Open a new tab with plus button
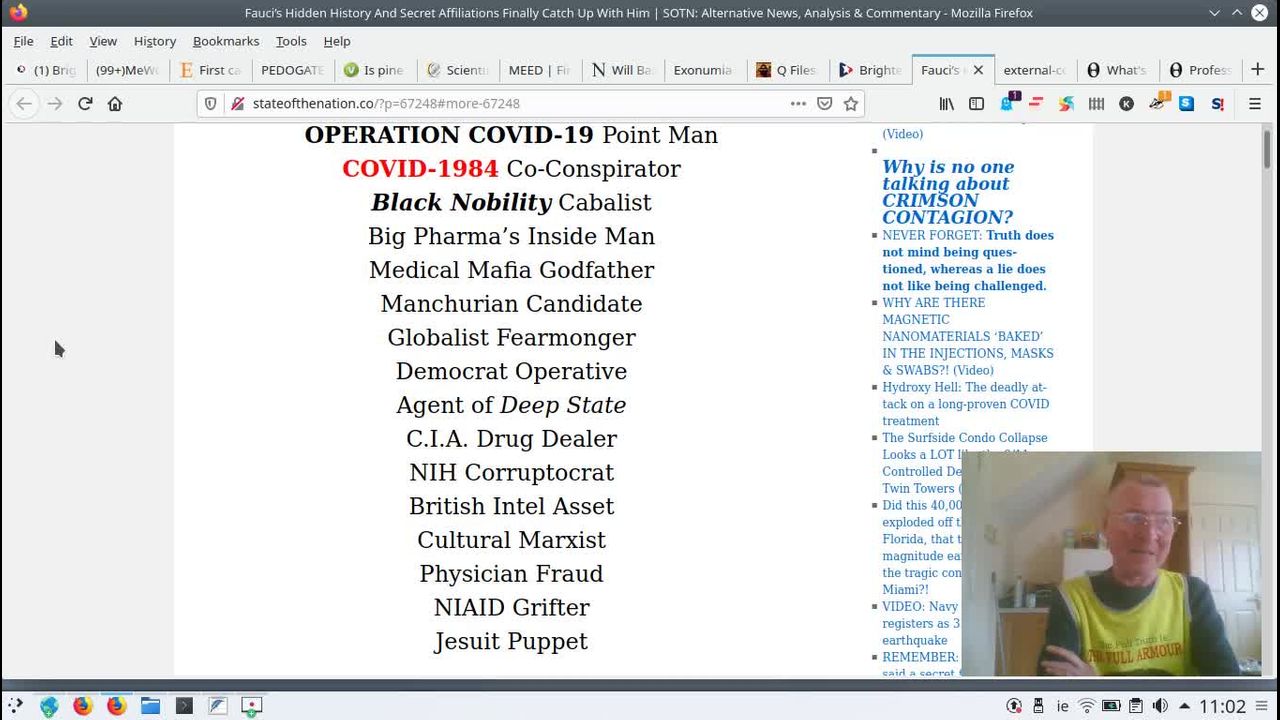 click(x=1257, y=69)
